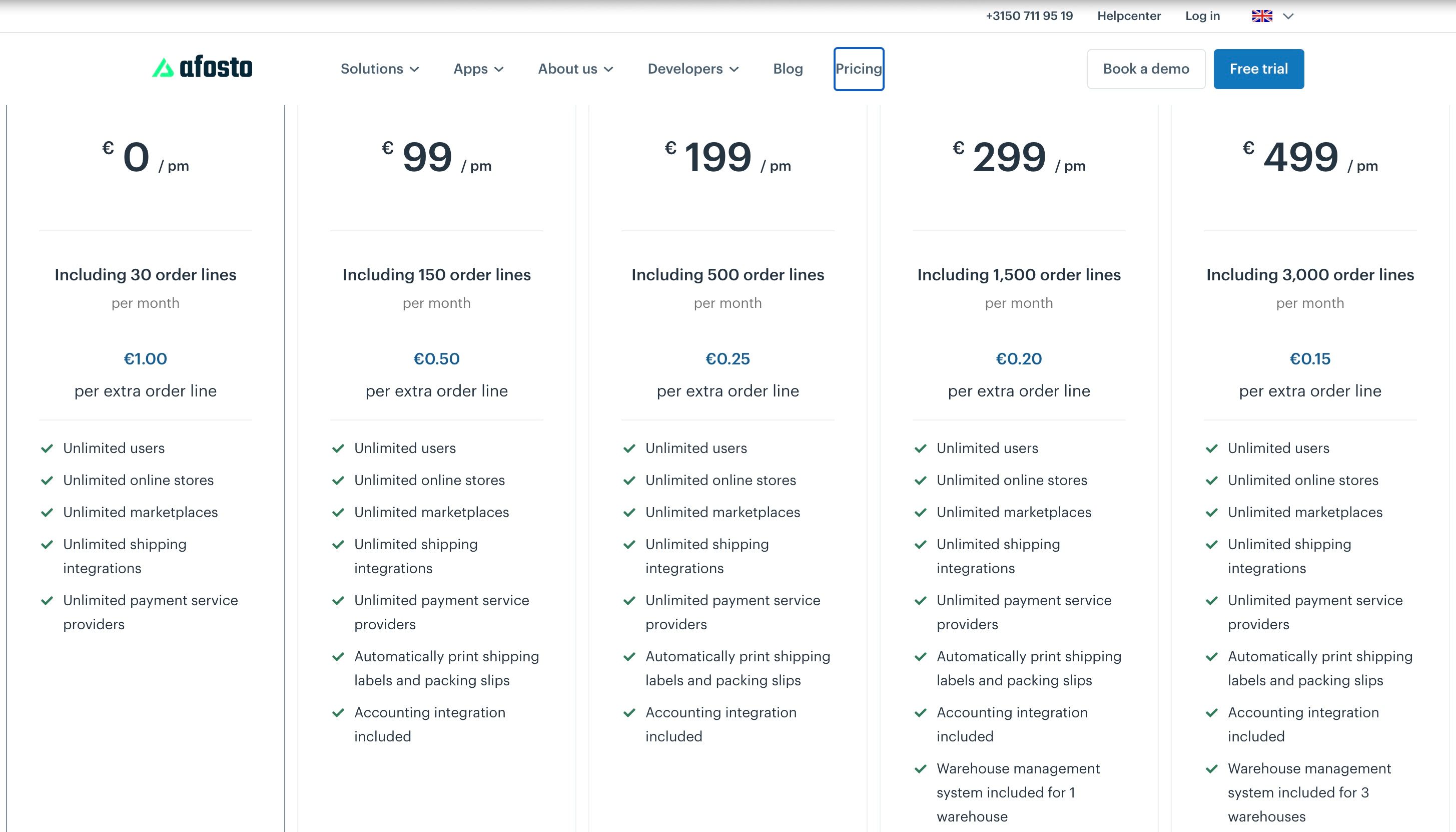Click checkmark beside Unlimited marketplaces in €0 plan
1456x832 pixels.
coord(48,513)
